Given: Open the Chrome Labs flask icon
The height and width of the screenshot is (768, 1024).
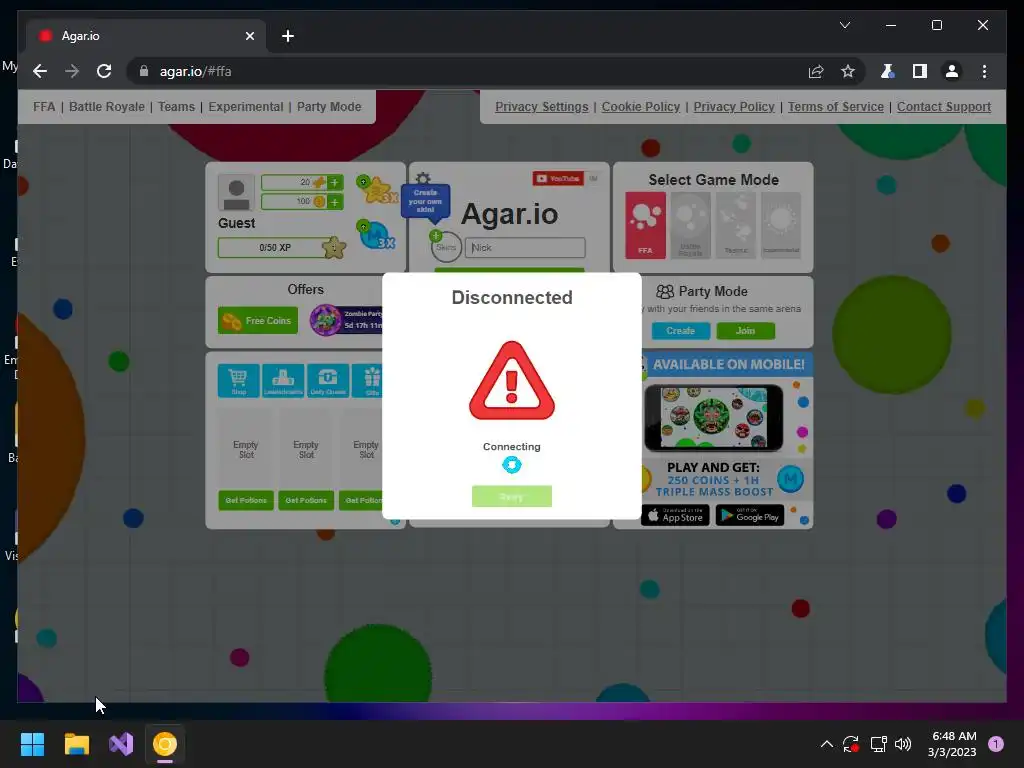Looking at the screenshot, I should click(x=887, y=71).
